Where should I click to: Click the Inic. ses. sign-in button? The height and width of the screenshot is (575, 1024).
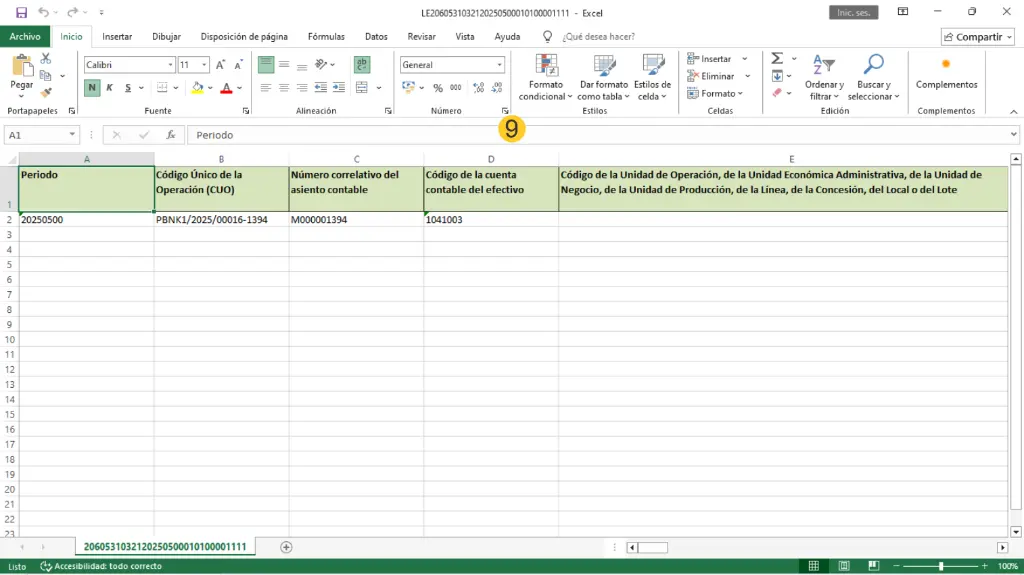854,13
